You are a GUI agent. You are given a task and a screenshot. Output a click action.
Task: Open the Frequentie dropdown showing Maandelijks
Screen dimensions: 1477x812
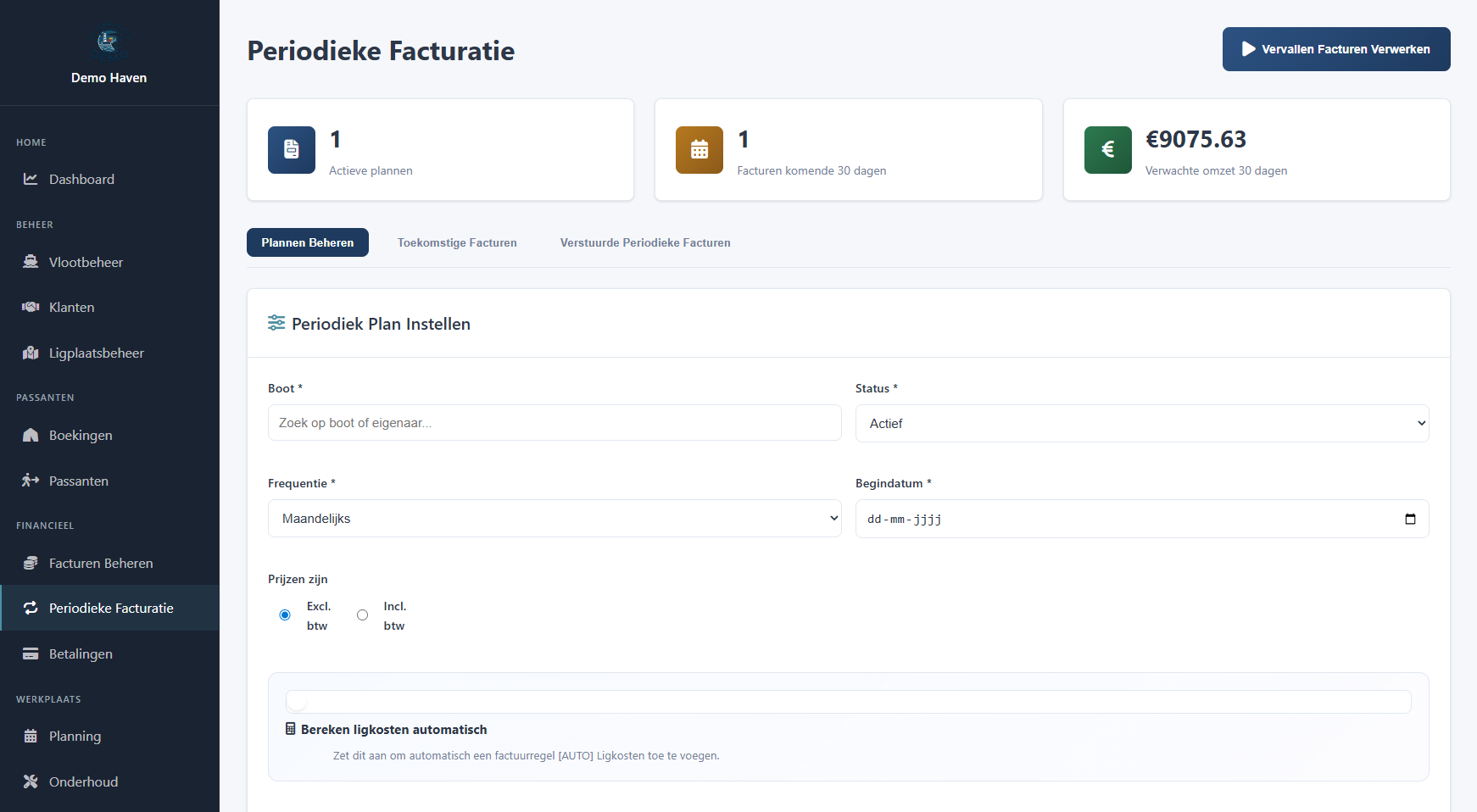click(555, 518)
